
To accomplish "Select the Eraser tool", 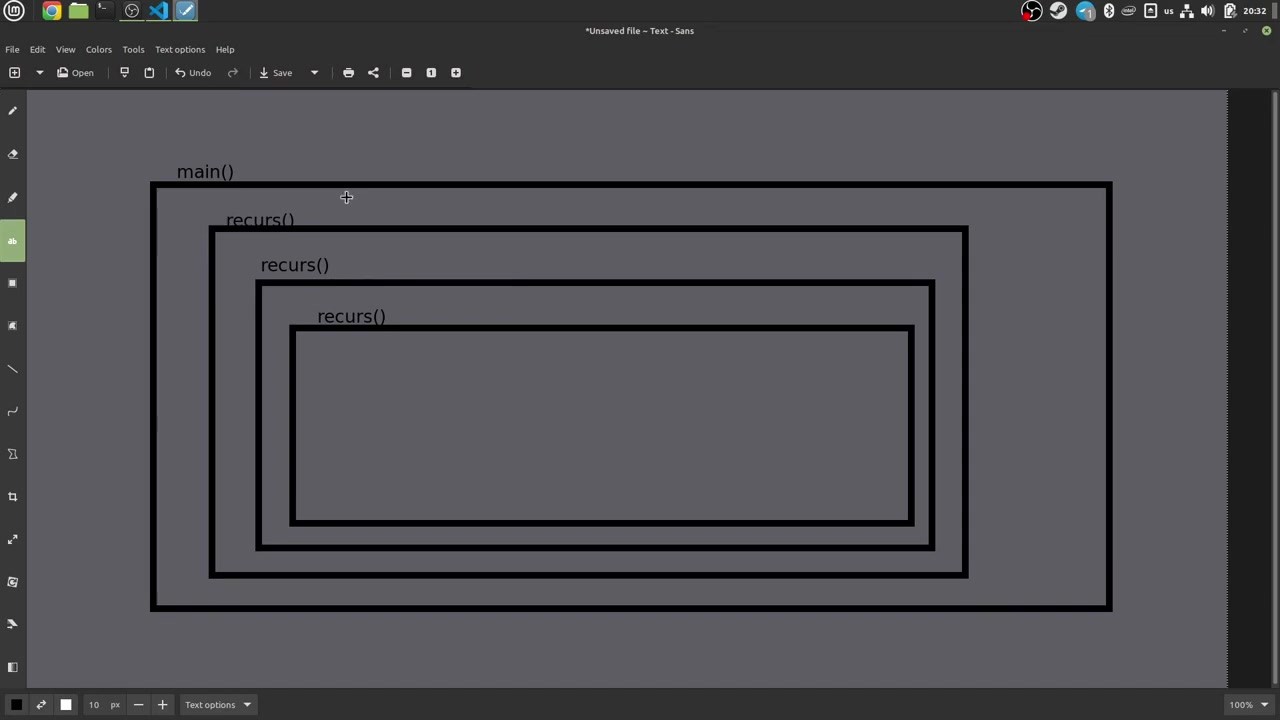I will [x=13, y=154].
